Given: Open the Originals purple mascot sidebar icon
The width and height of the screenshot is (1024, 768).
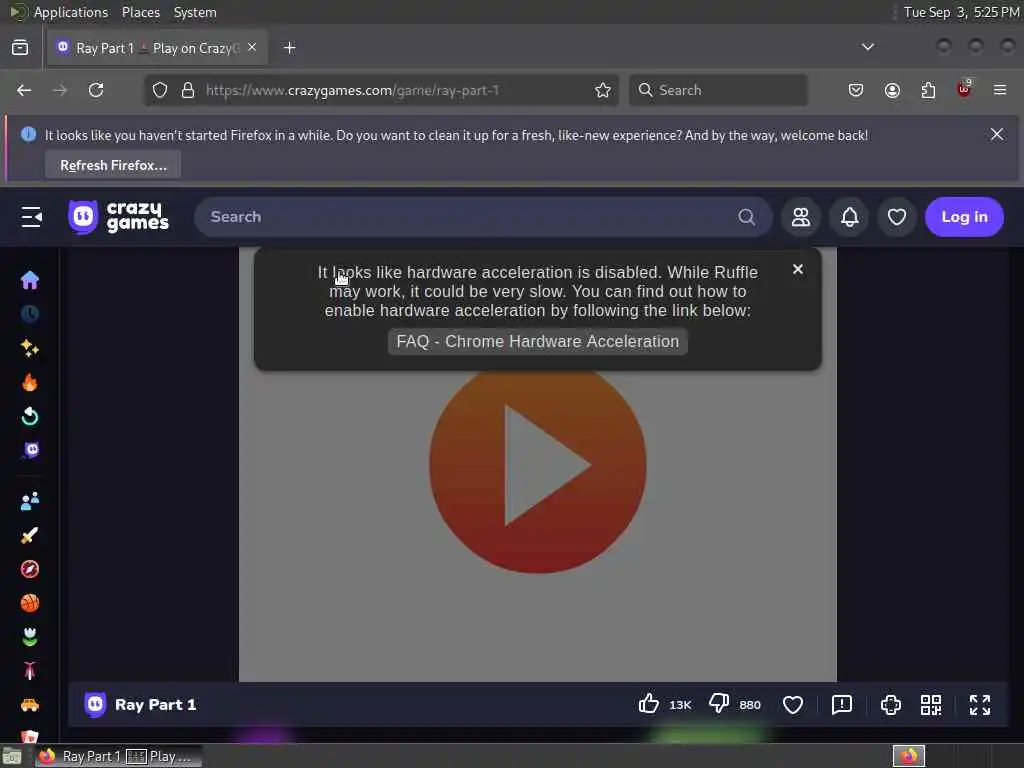Looking at the screenshot, I should tap(31, 450).
